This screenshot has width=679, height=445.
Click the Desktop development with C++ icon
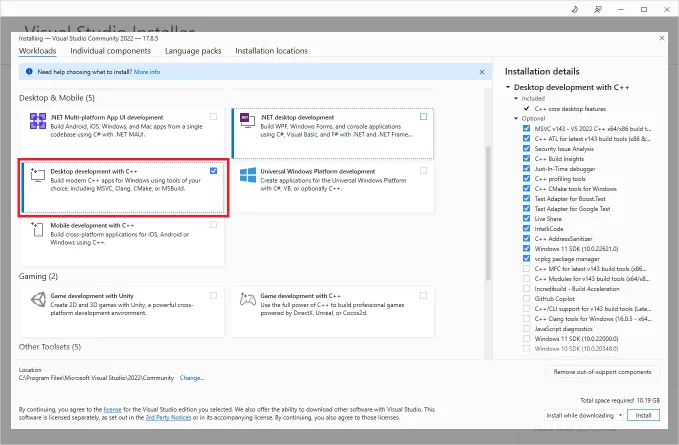[x=38, y=175]
